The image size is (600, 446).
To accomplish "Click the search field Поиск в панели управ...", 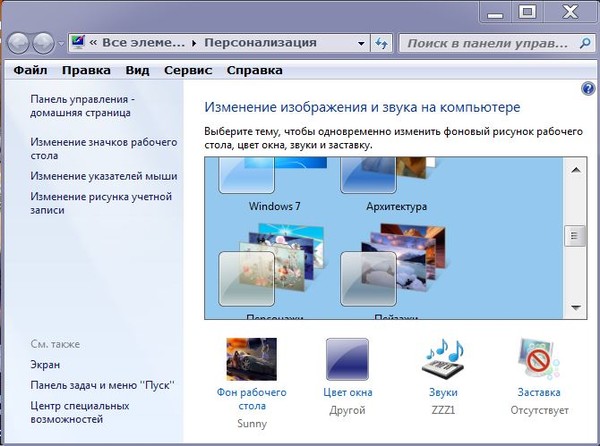I will click(488, 43).
